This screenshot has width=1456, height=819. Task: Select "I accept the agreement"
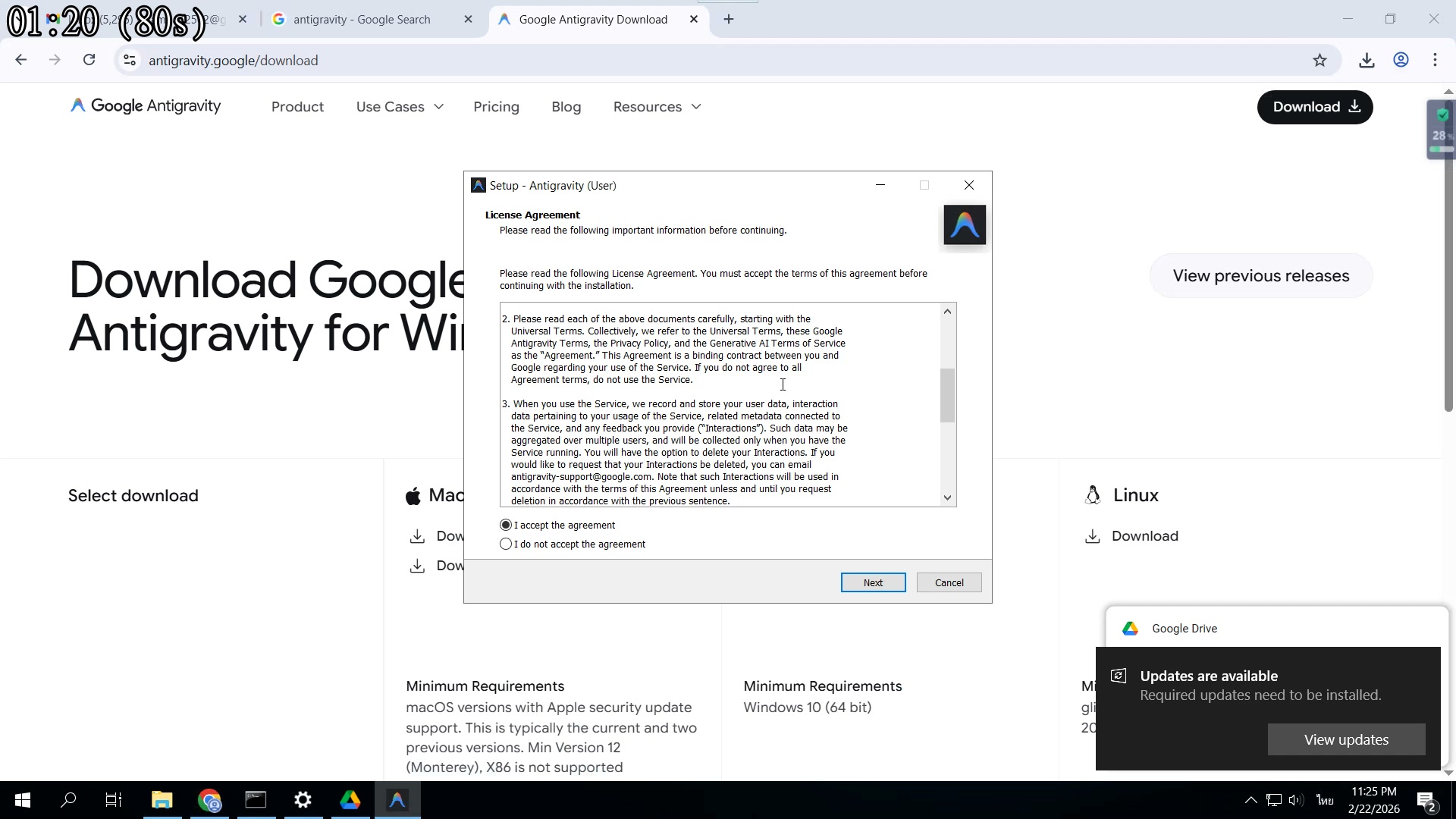[505, 525]
